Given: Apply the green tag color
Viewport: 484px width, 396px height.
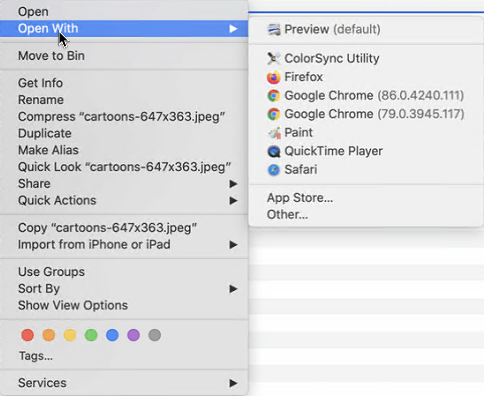Looking at the screenshot, I should 91,335.
